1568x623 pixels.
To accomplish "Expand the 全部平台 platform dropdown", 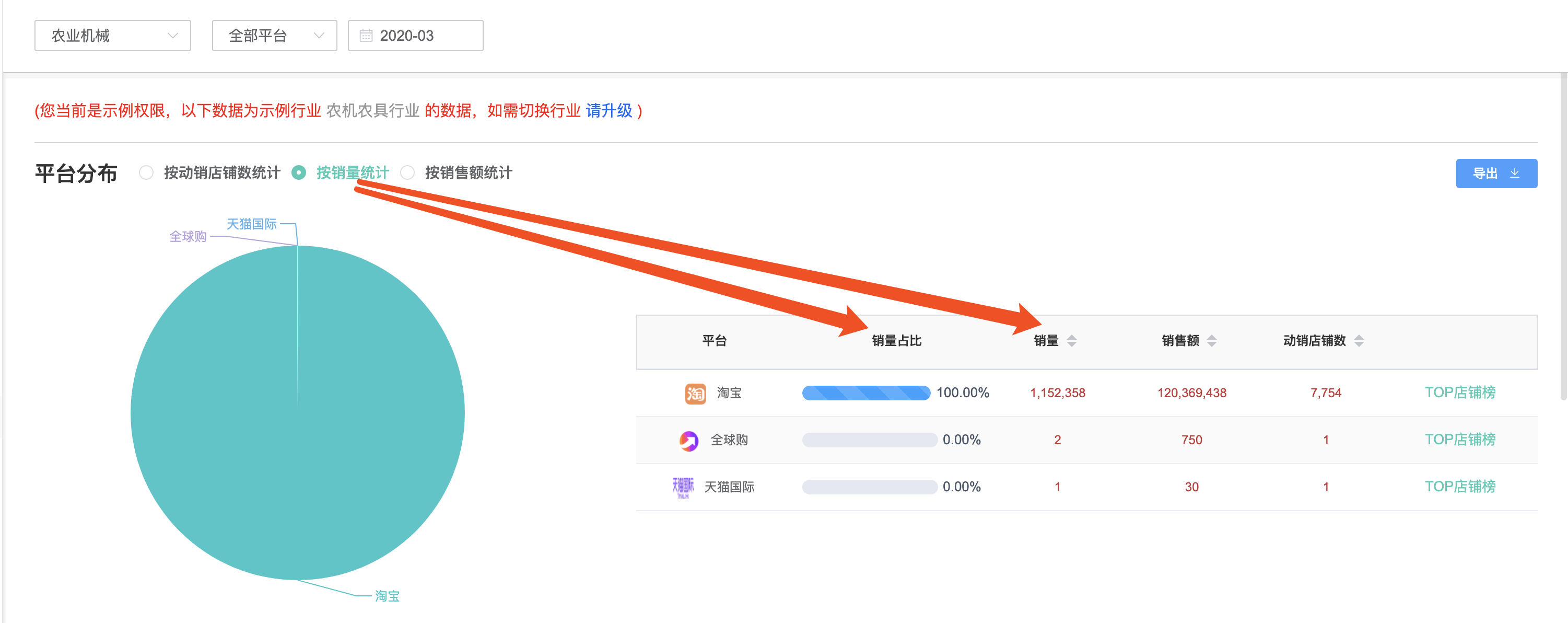I will pos(275,36).
